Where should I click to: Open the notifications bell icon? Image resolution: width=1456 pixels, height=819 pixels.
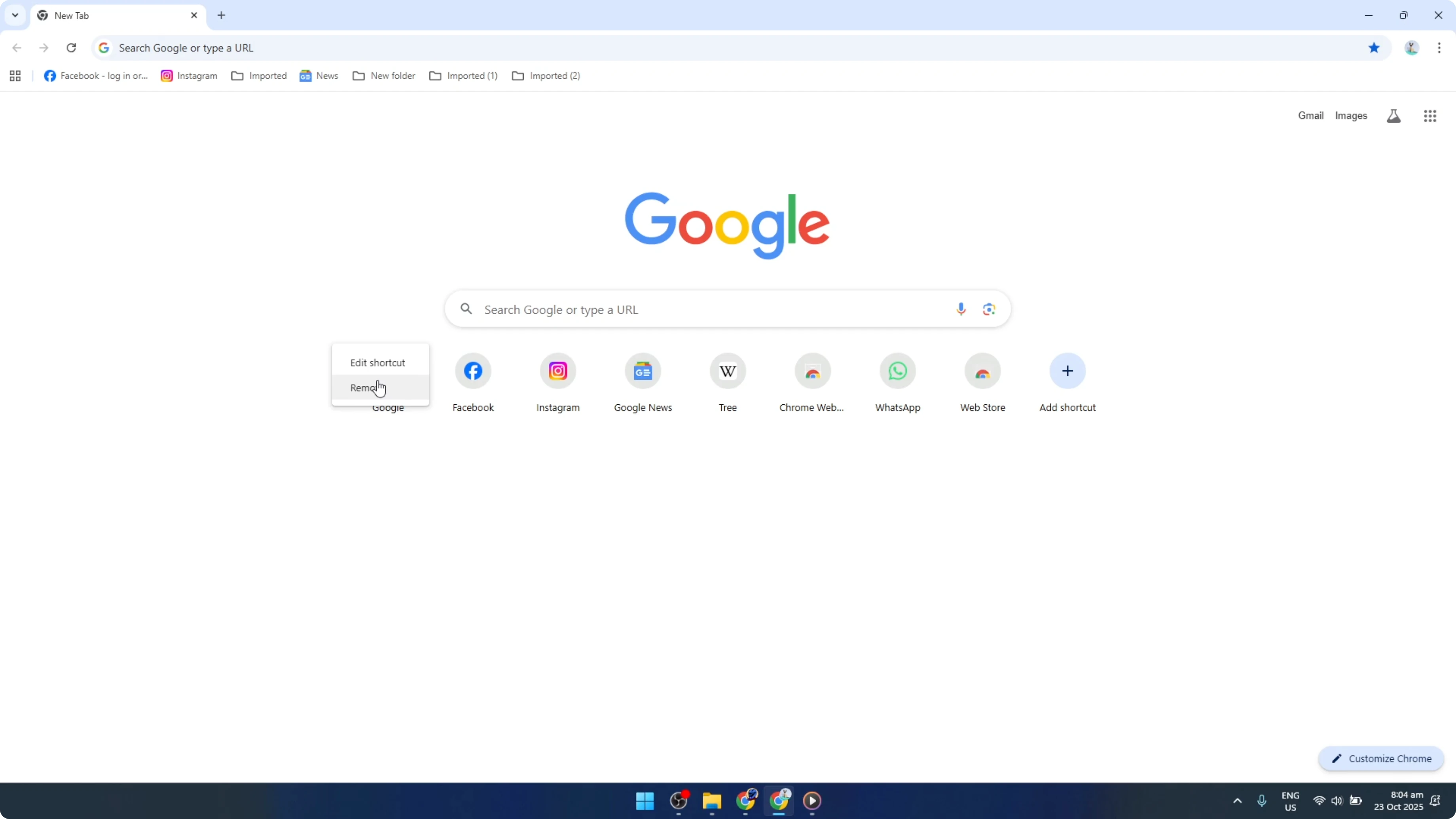1435,800
